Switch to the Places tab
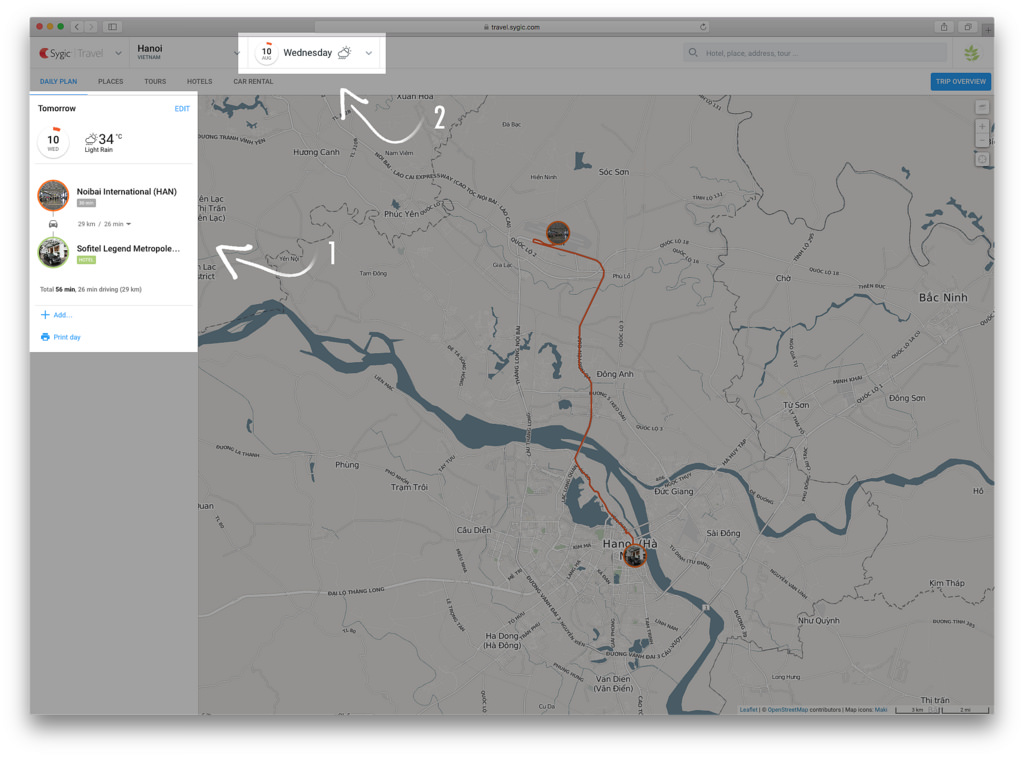Viewport: 1024px width, 757px height. click(x=110, y=82)
